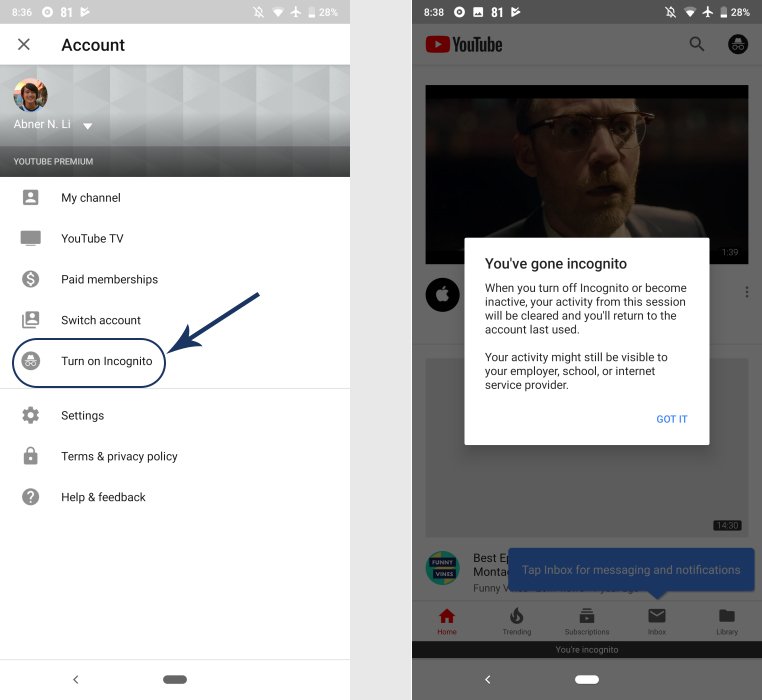Dismiss the dialog with GOT IT
Screen dimensions: 762x700
672,419
